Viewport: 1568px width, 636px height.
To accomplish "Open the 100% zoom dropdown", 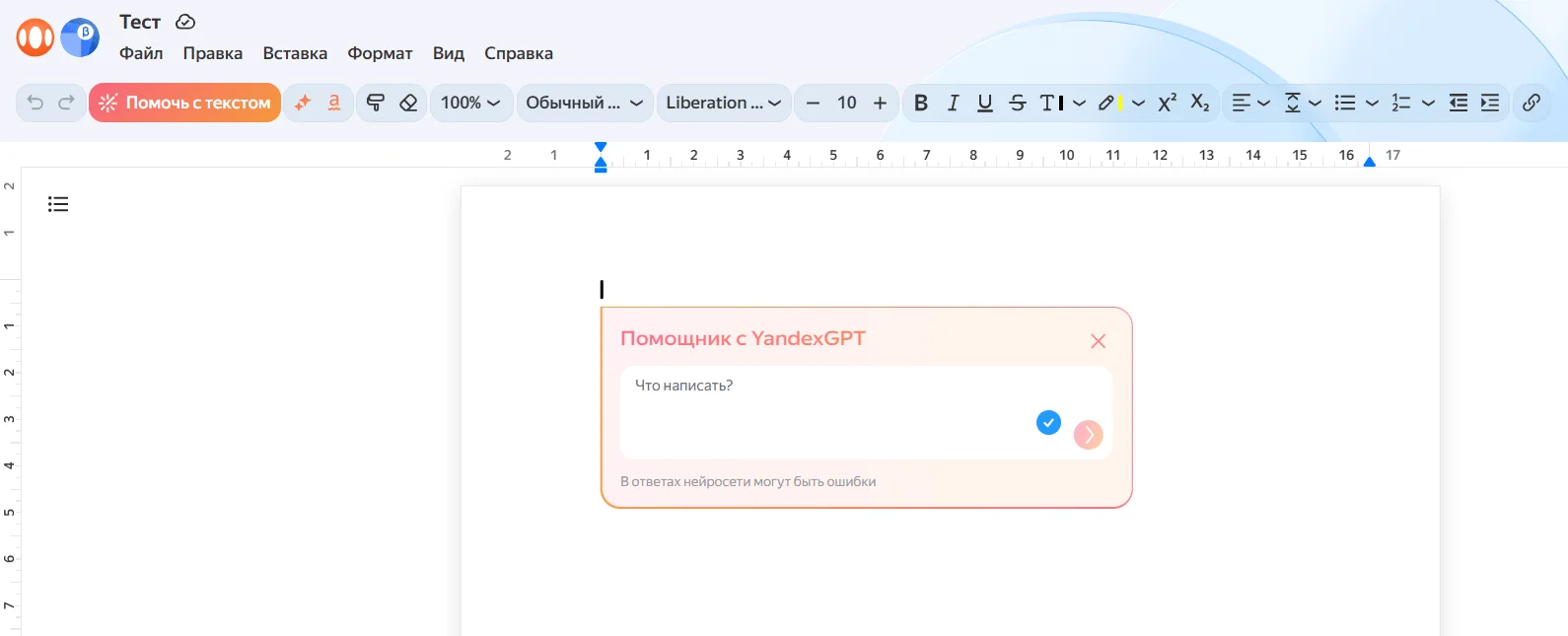I will pyautogui.click(x=470, y=103).
